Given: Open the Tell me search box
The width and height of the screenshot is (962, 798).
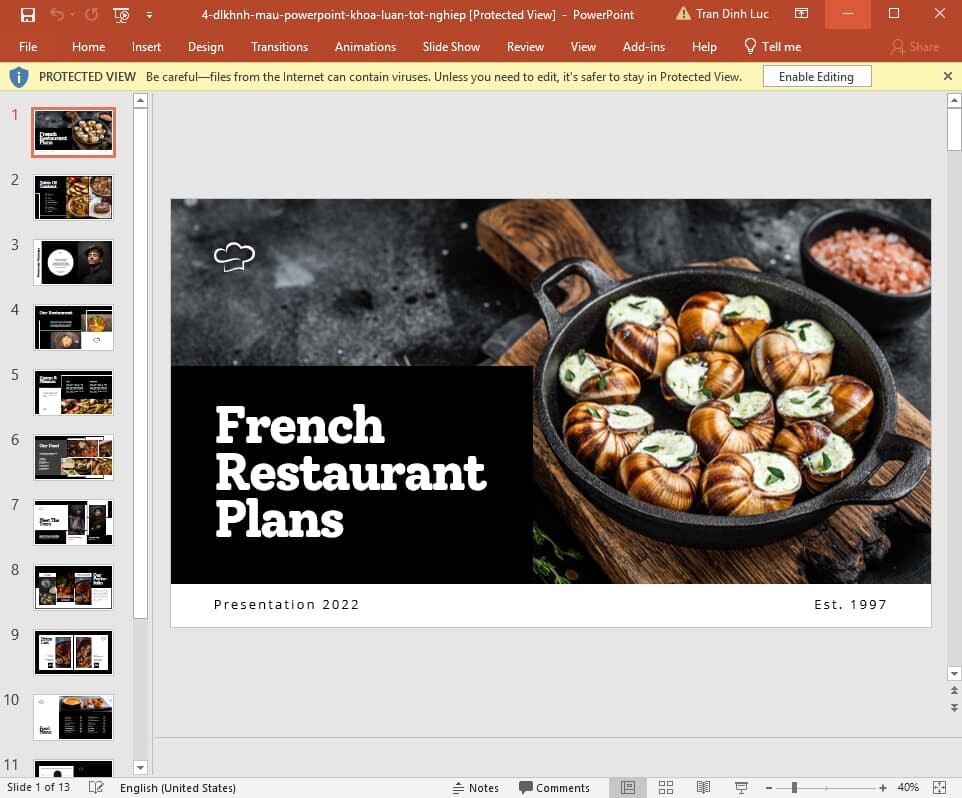Looking at the screenshot, I should 773,46.
